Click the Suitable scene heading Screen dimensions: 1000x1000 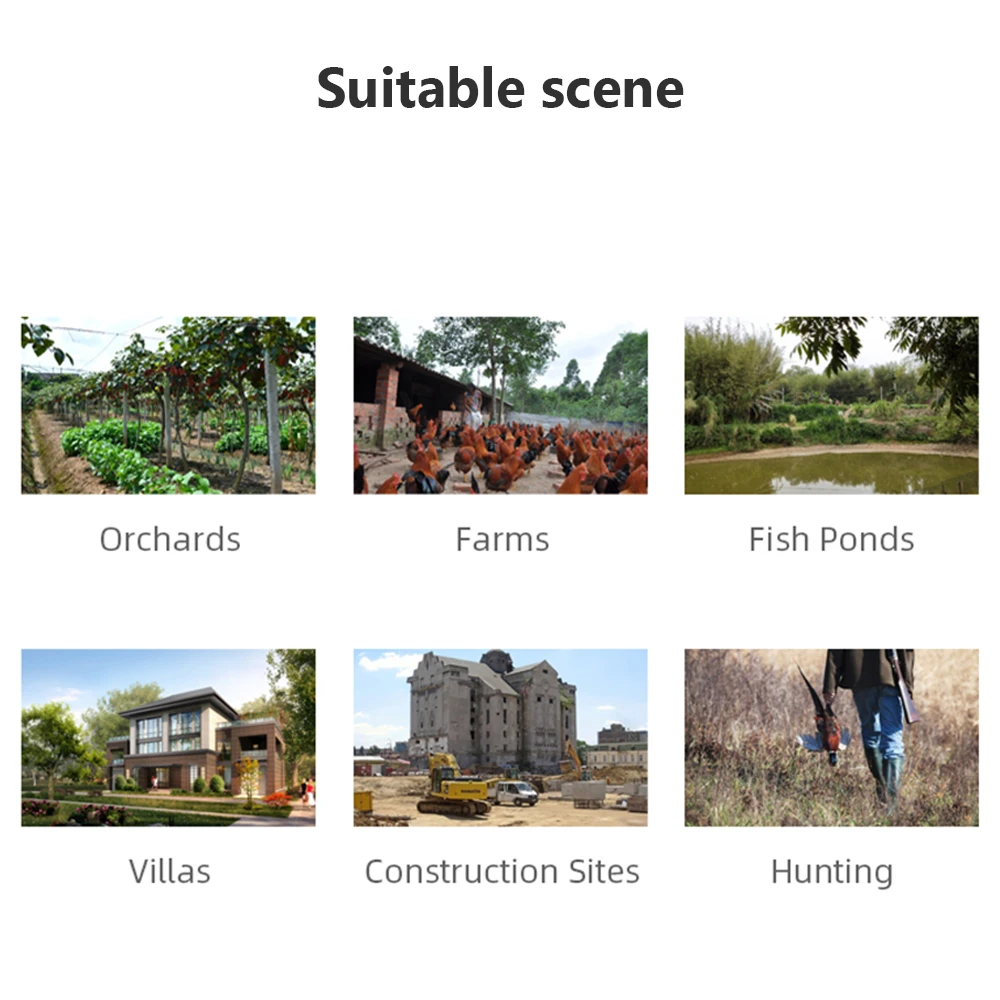(500, 88)
